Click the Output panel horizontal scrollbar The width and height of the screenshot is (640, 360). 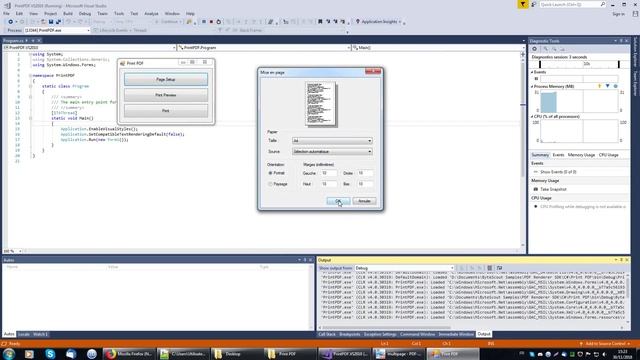(387, 327)
